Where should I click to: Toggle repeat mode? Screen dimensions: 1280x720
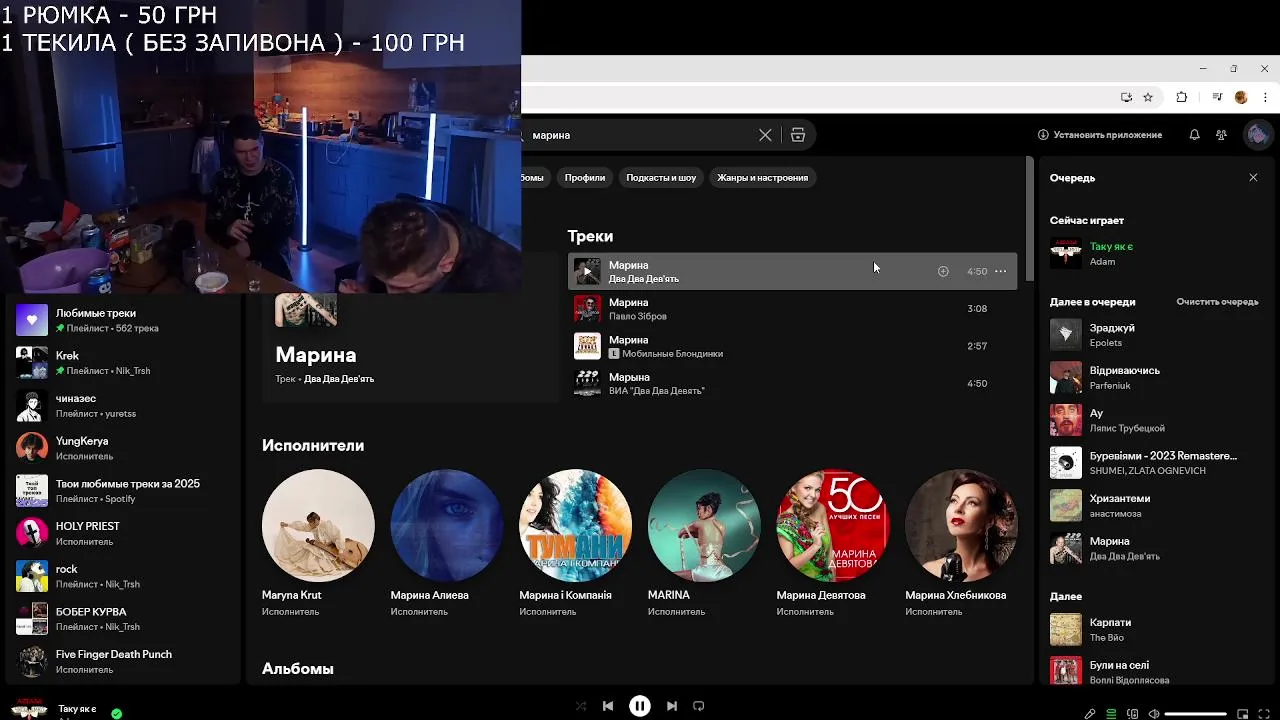(x=699, y=706)
